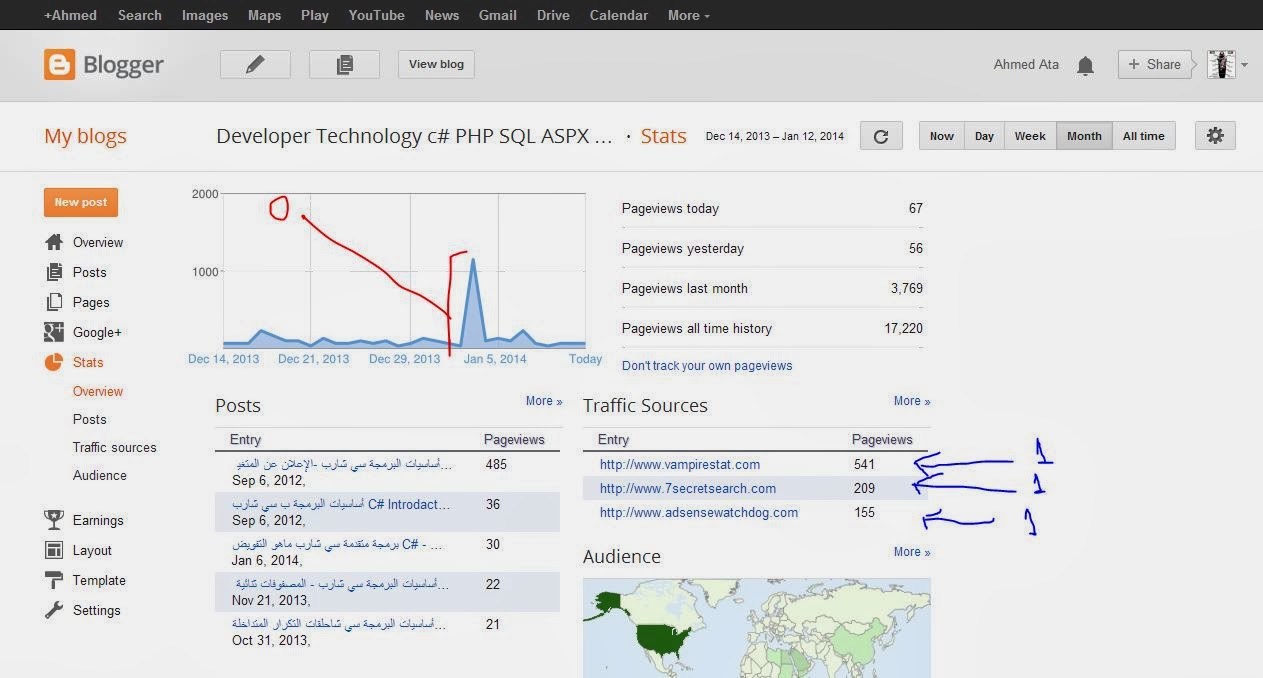
Task: Open YouTube in Google bar
Action: (x=377, y=15)
